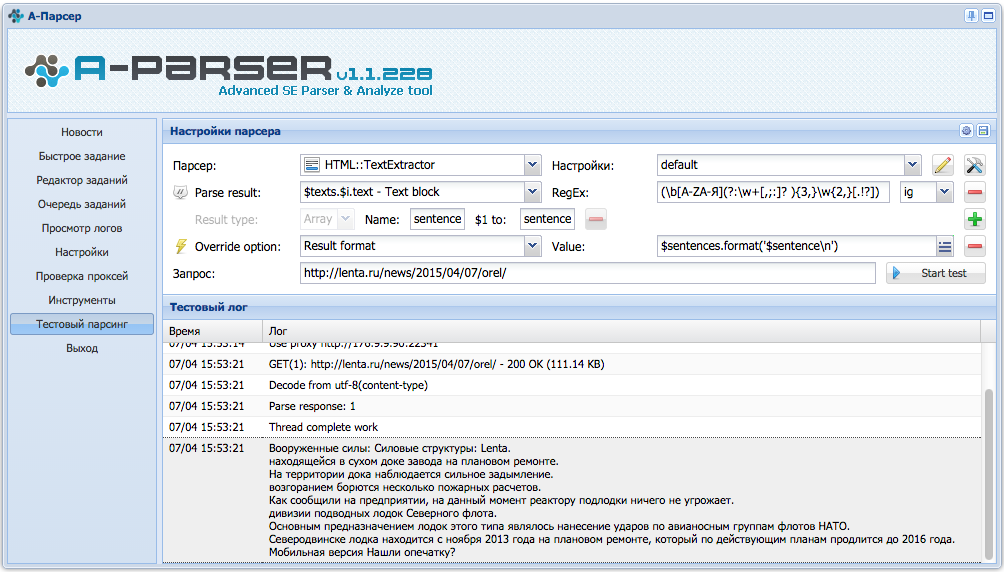The width and height of the screenshot is (1004, 572).
Task: Click the lightning Override option icon
Action: (181, 246)
